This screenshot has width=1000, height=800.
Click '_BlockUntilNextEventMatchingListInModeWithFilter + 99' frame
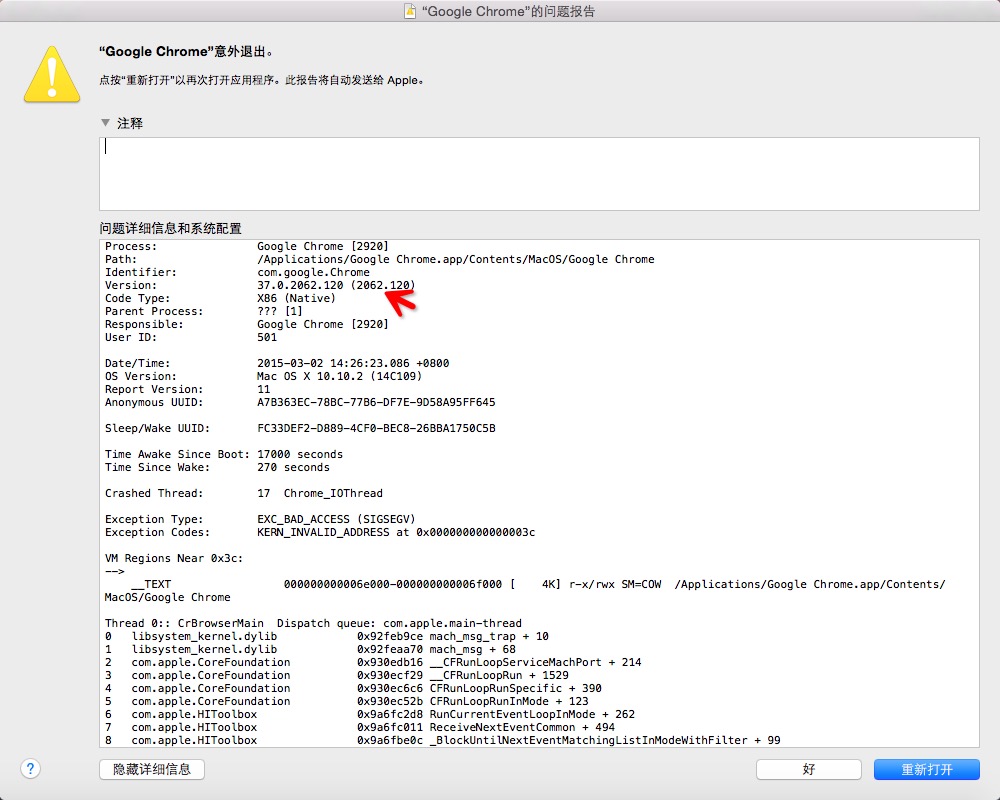[x=605, y=740]
